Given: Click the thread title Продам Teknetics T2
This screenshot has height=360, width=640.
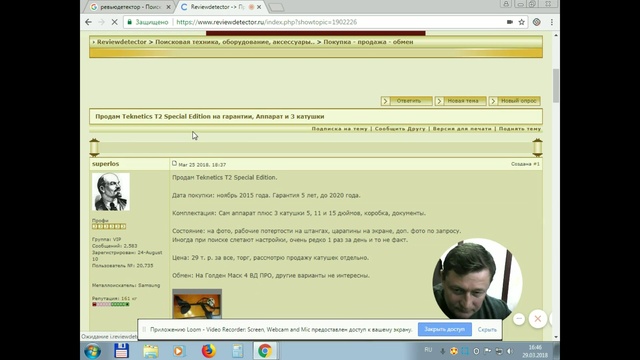Looking at the screenshot, I should tap(209, 116).
